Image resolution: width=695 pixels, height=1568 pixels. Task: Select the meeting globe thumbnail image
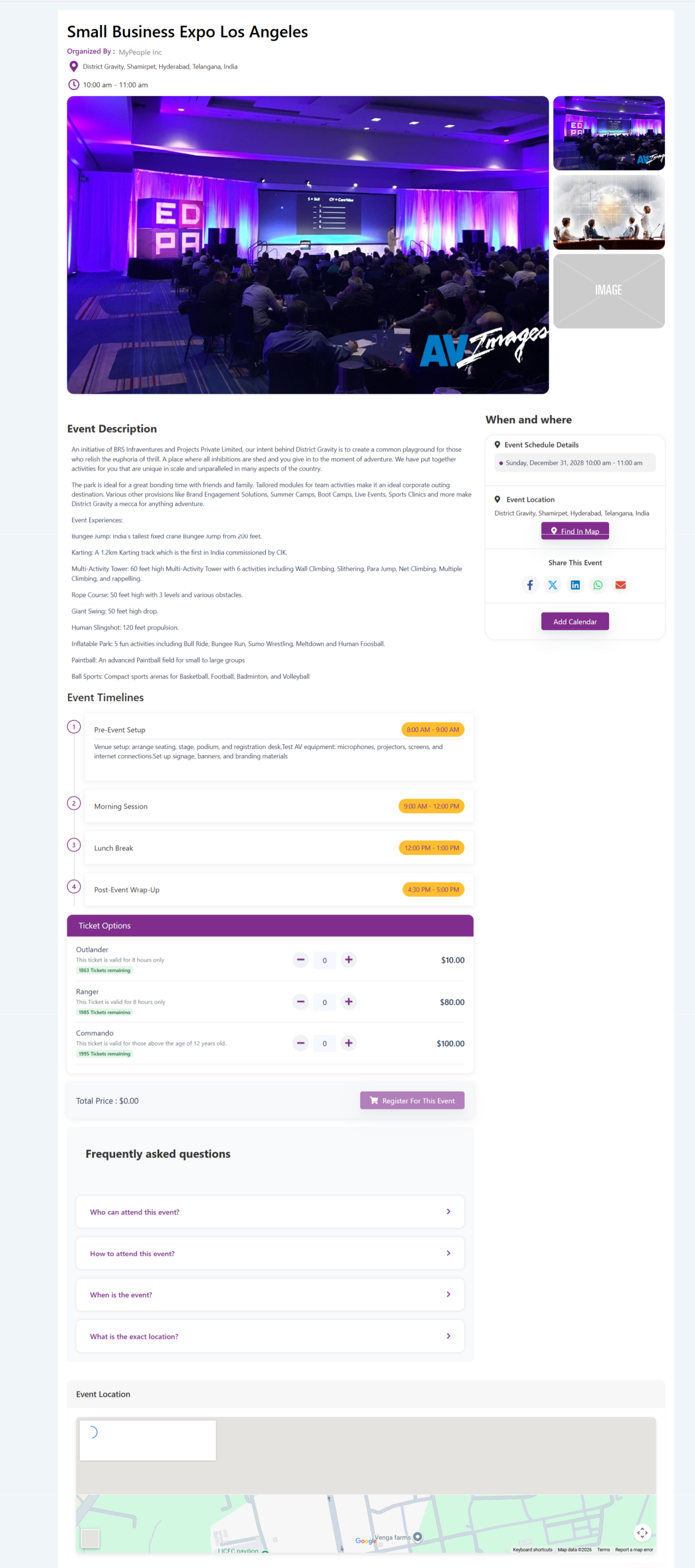609,213
